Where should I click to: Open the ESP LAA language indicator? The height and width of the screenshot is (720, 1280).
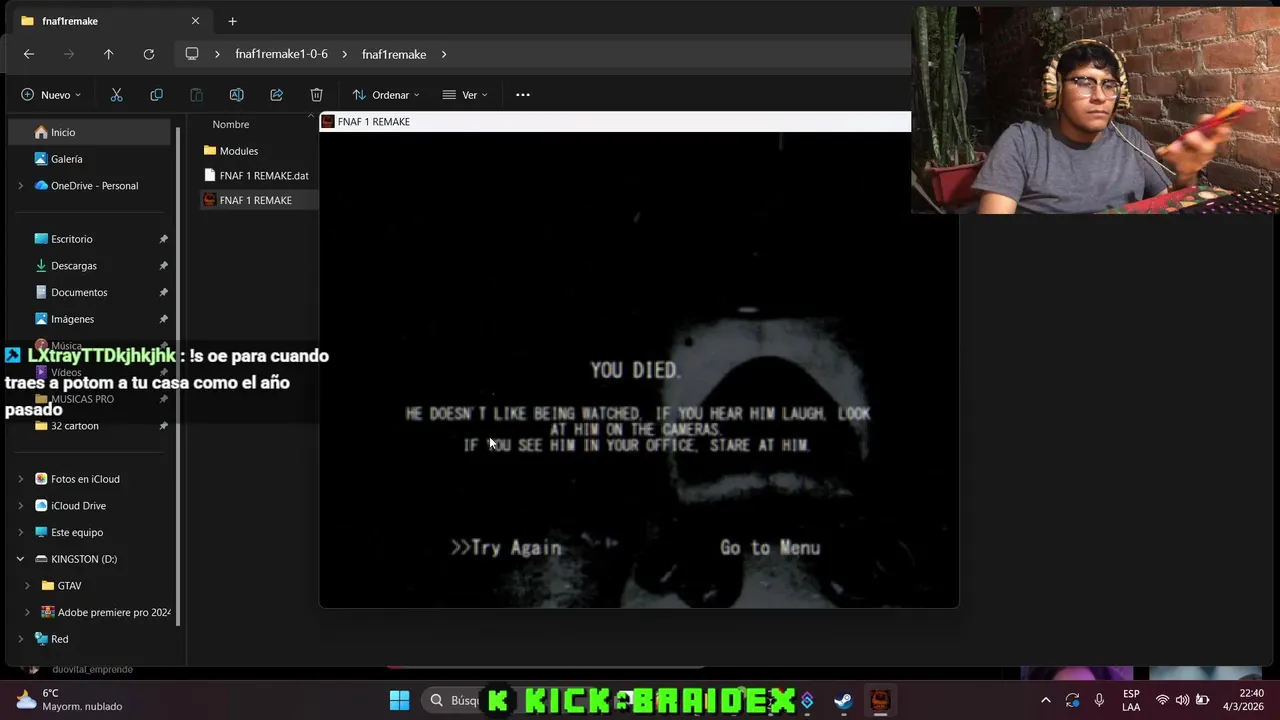click(x=1131, y=700)
